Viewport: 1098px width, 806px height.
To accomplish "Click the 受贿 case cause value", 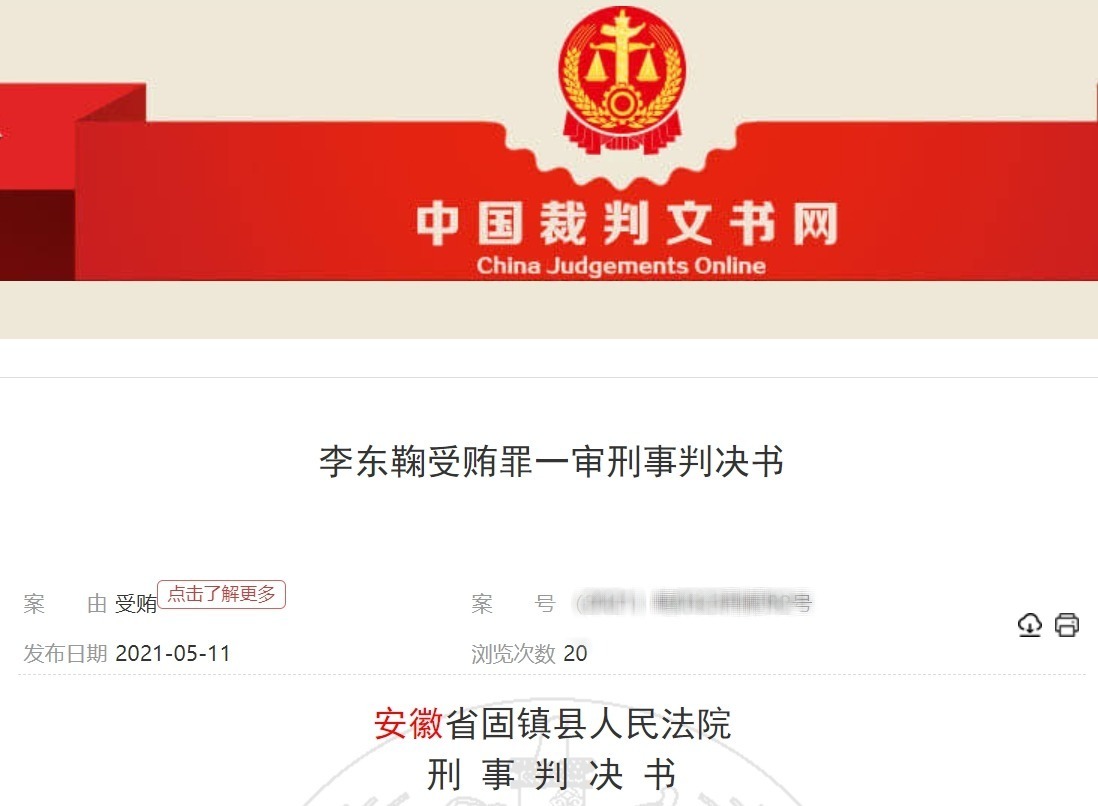I will (x=136, y=604).
